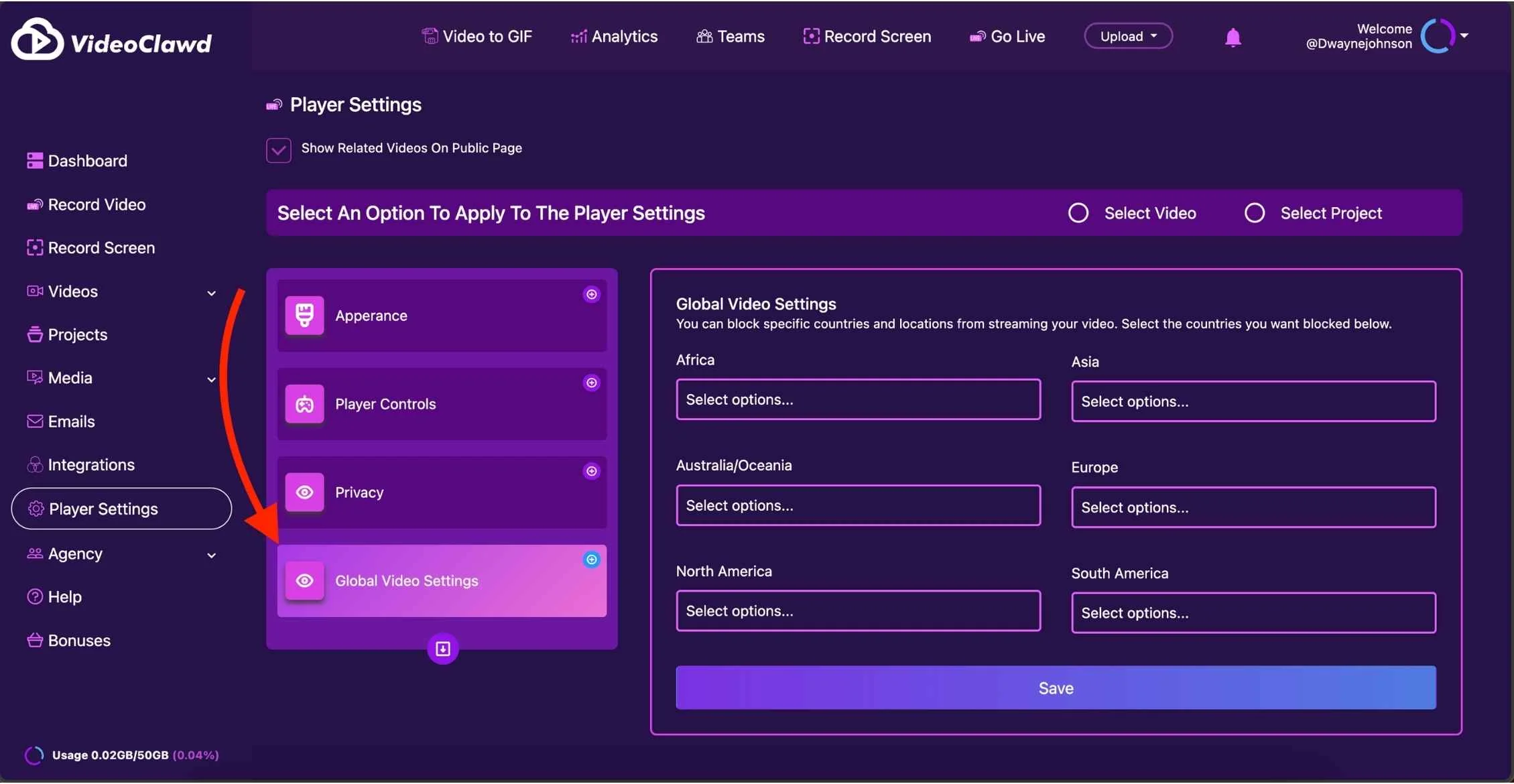
Task: Open the Europe country select field
Action: (x=1253, y=507)
